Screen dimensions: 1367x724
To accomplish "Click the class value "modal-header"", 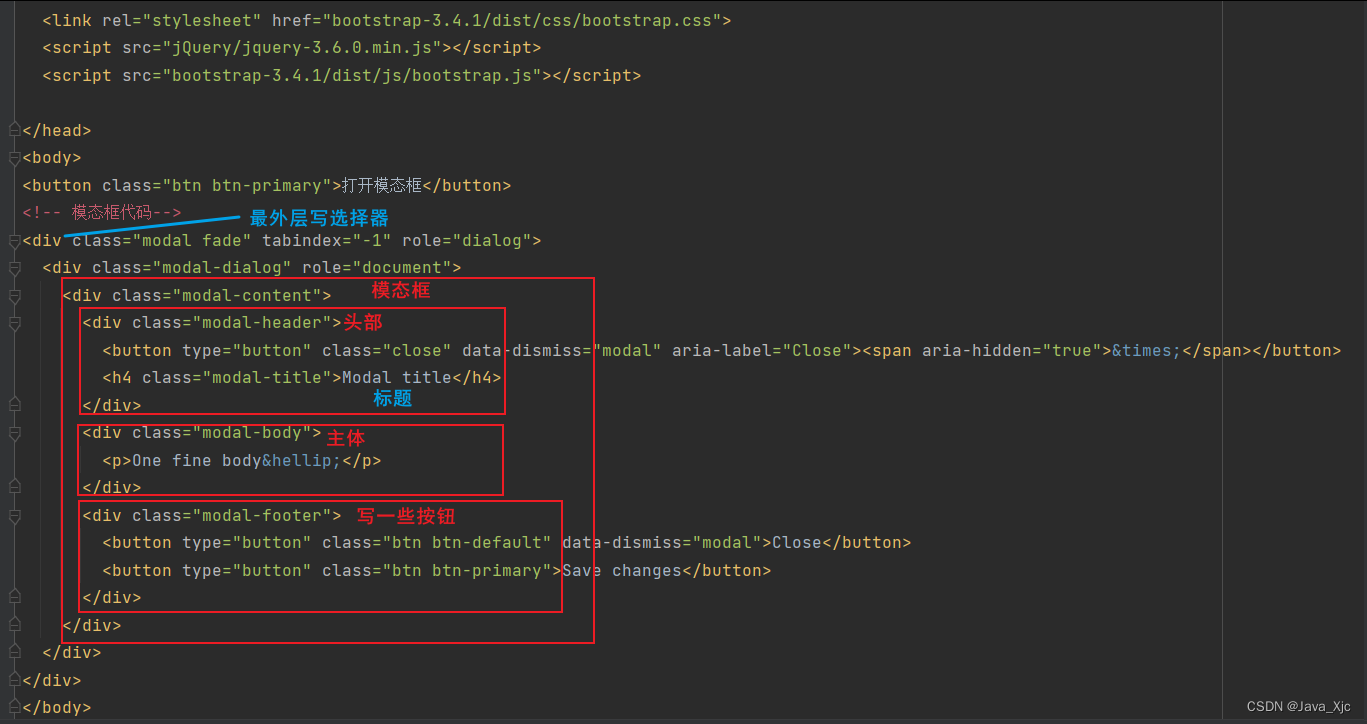I will [262, 323].
